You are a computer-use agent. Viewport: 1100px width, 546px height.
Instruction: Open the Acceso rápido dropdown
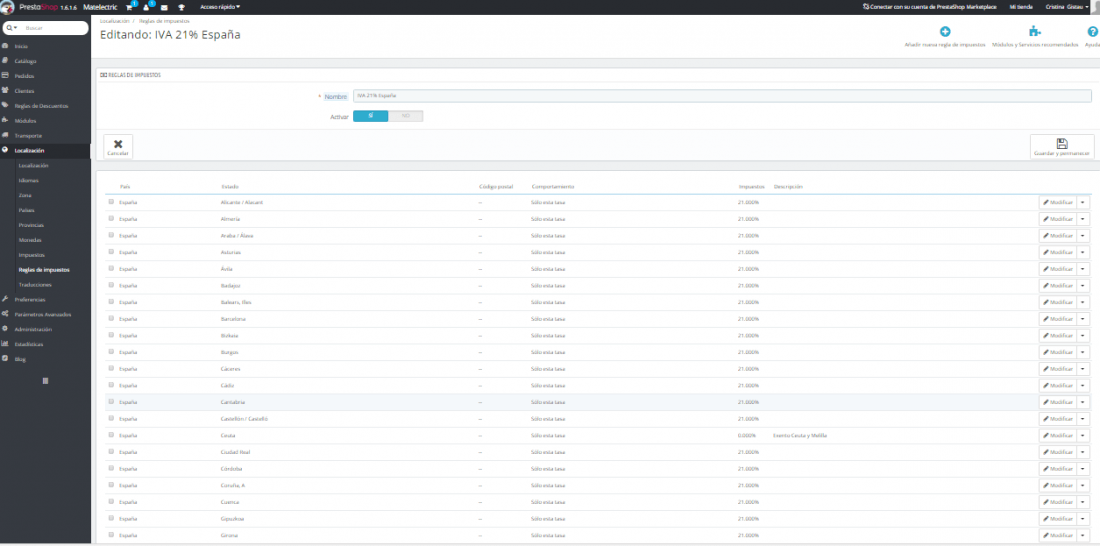pyautogui.click(x=220, y=7)
